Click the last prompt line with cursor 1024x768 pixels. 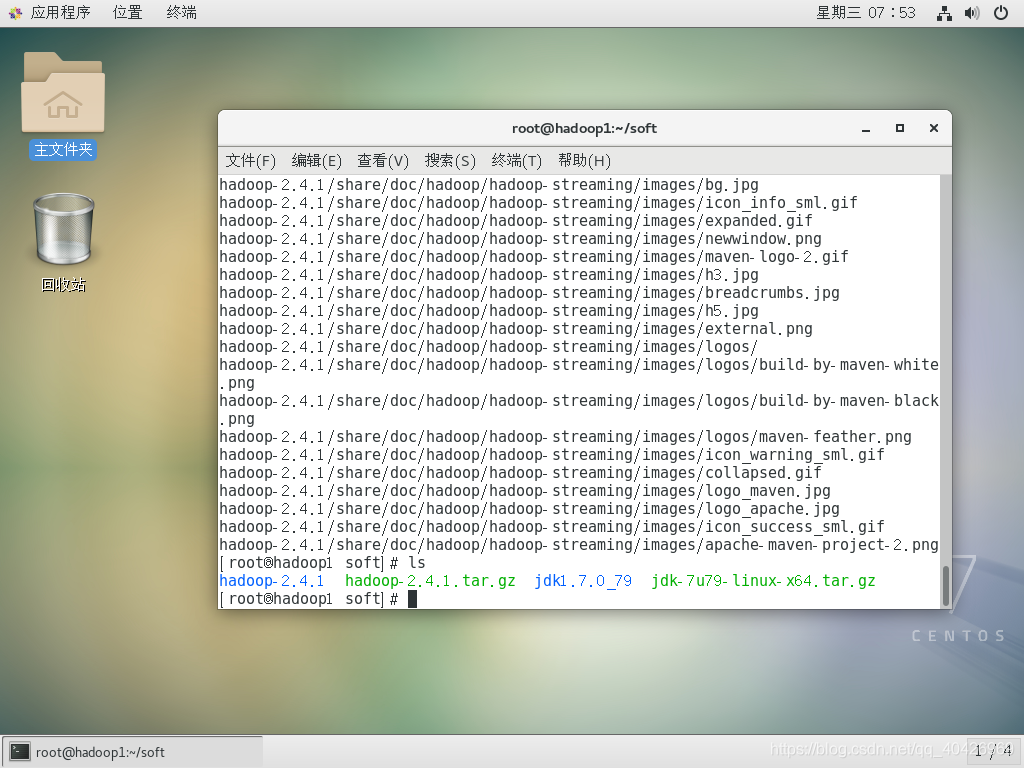click(x=318, y=598)
